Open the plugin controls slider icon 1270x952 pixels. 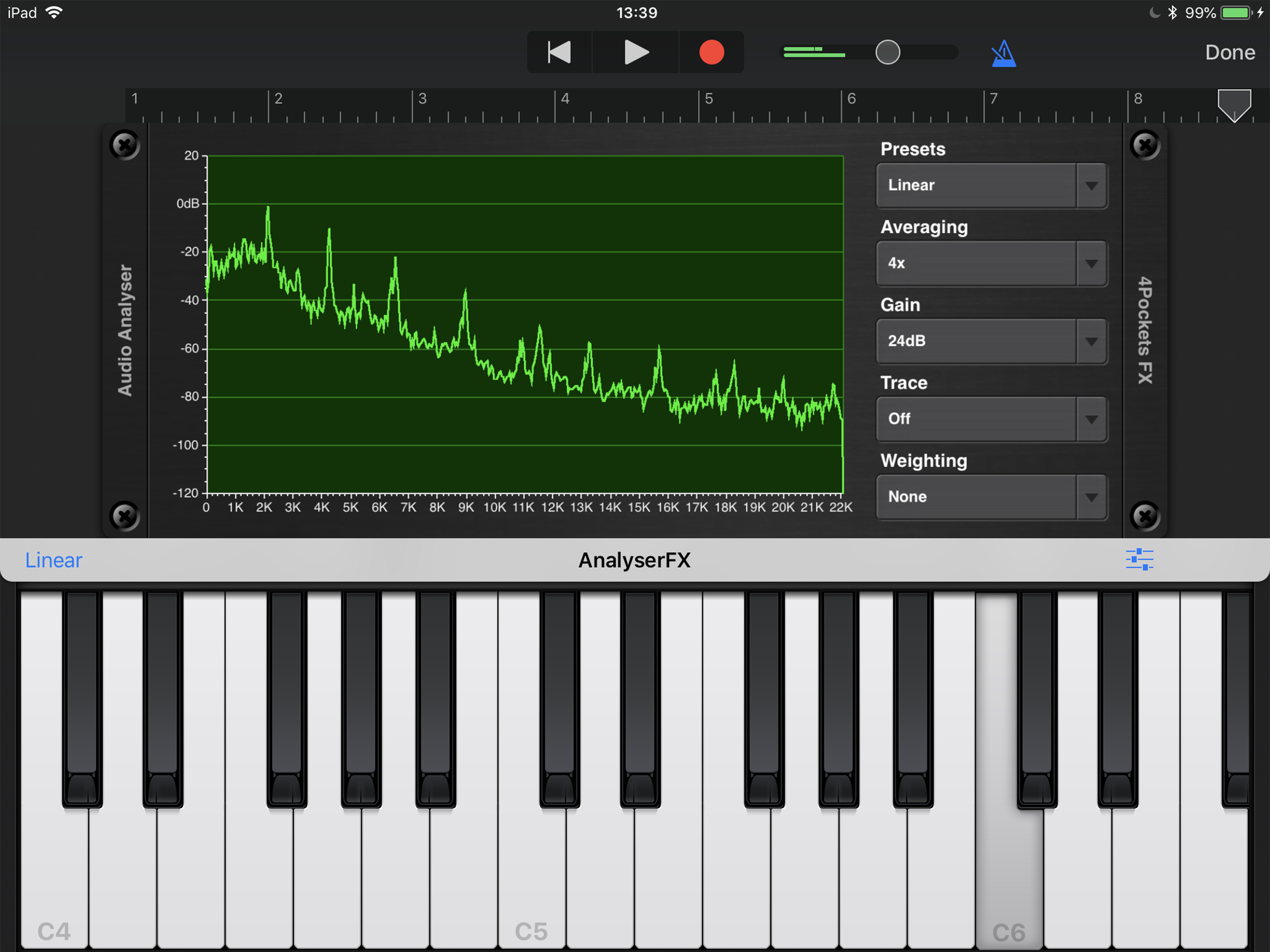[x=1139, y=559]
